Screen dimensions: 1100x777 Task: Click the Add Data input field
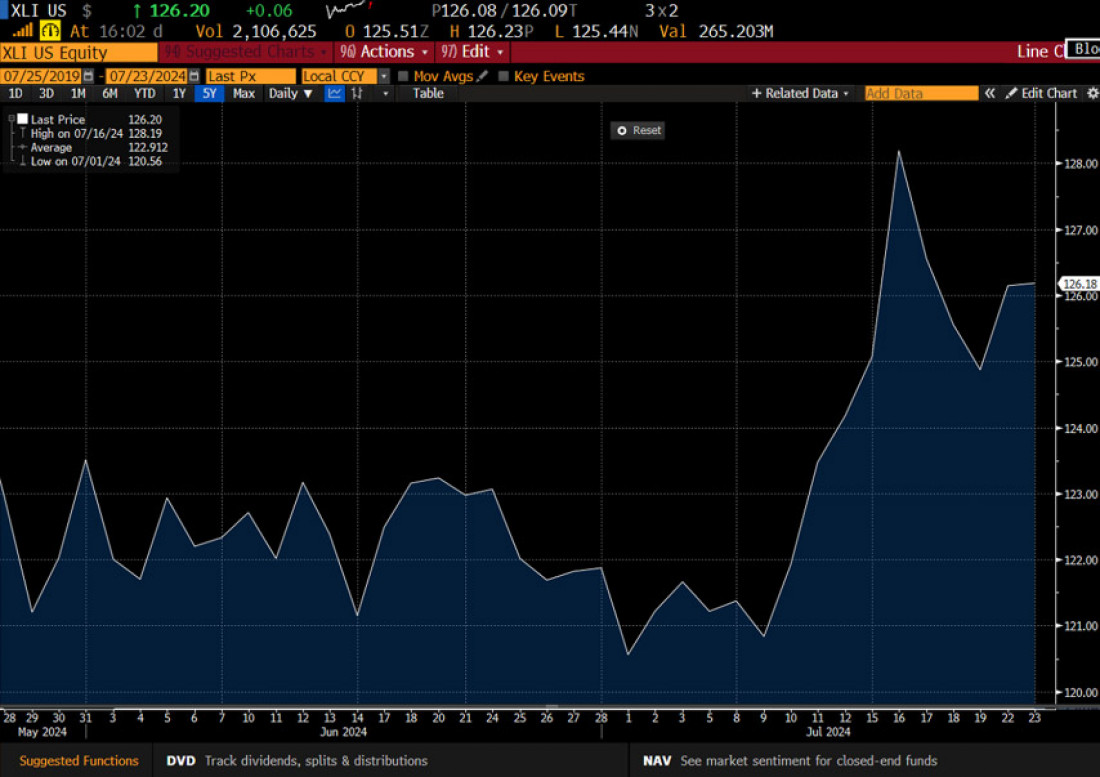[920, 93]
